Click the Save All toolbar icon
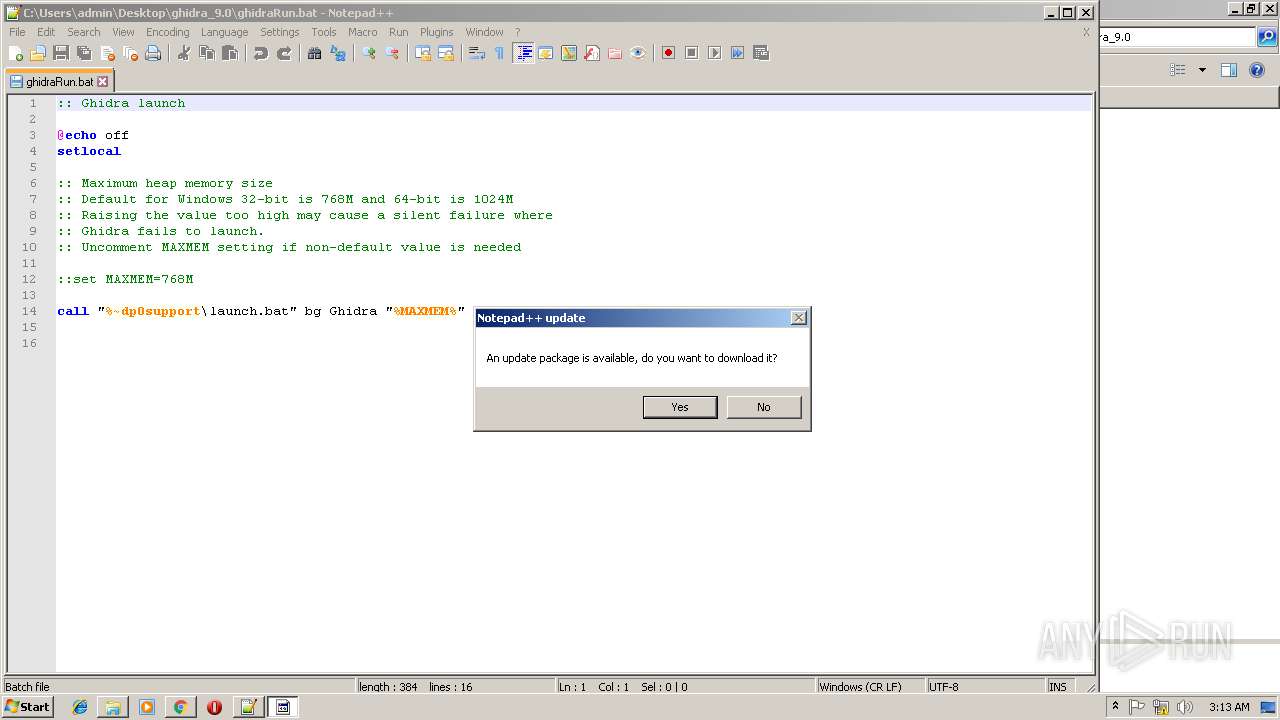Screen dimensions: 1280x720 coord(84,53)
